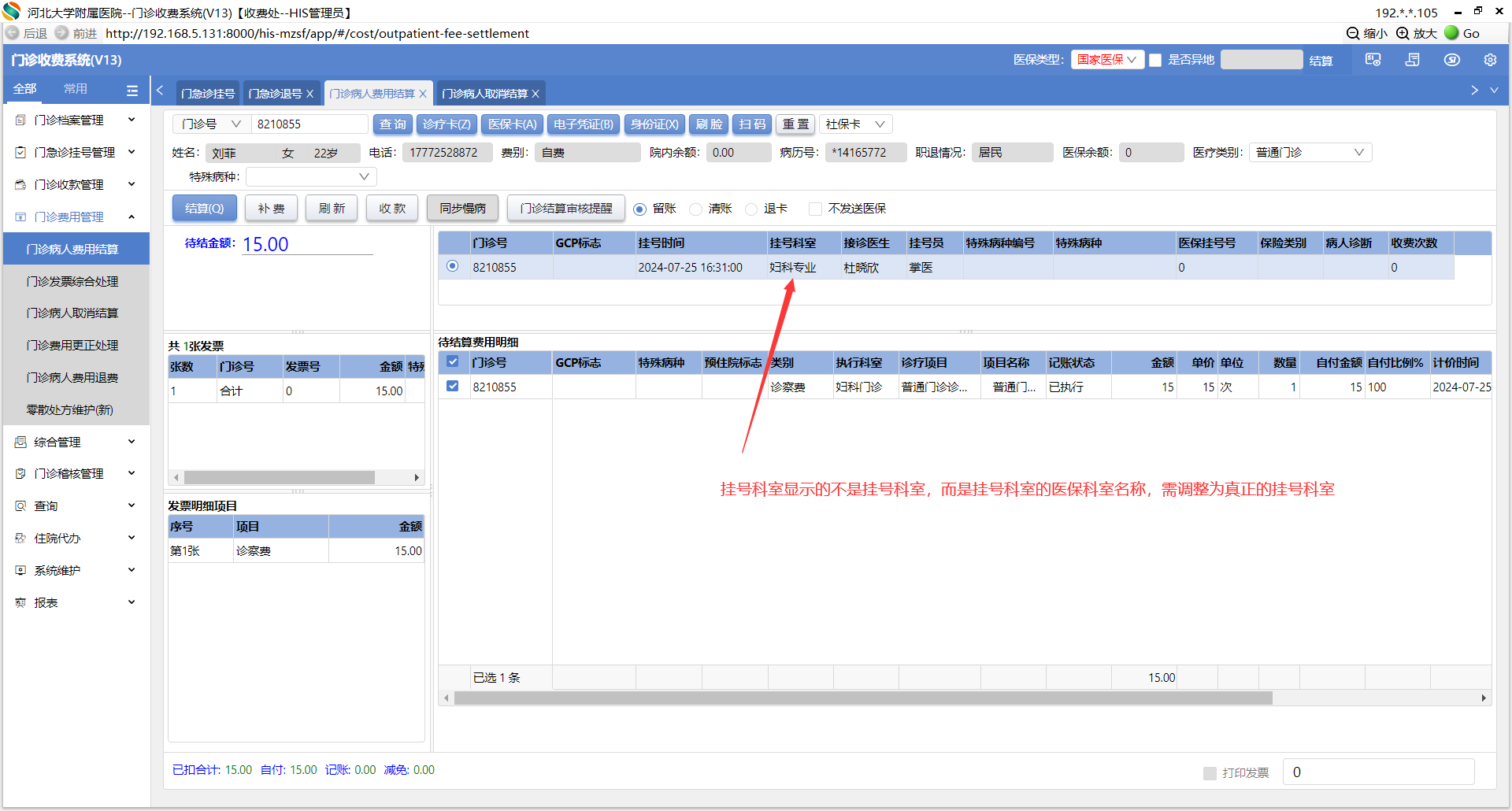Open the 门诊号 search type dropdown

click(212, 124)
